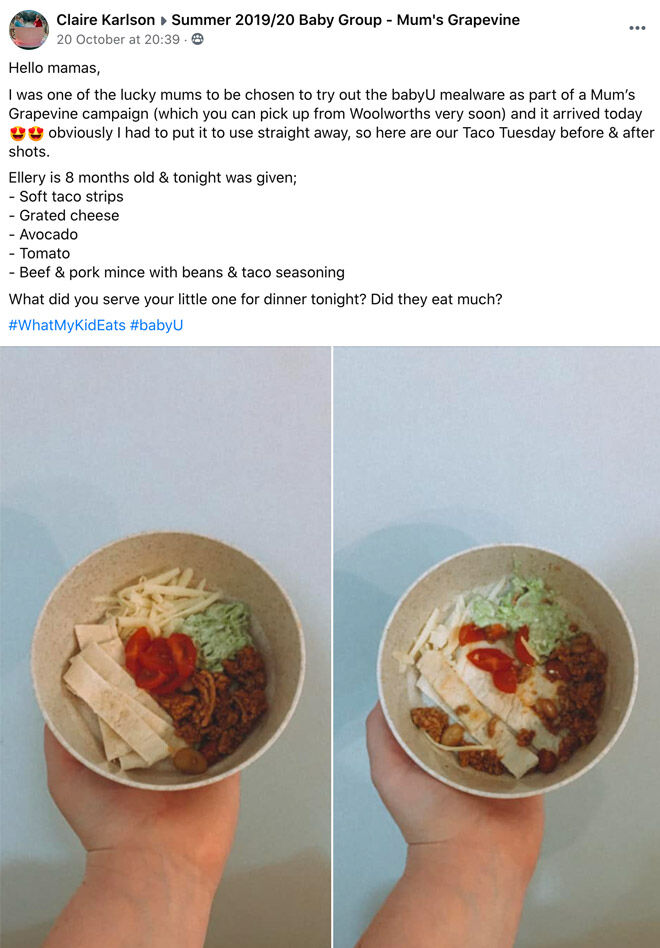Click the 'Ellery is 8 months old' line
The height and width of the screenshot is (948, 660).
153,178
